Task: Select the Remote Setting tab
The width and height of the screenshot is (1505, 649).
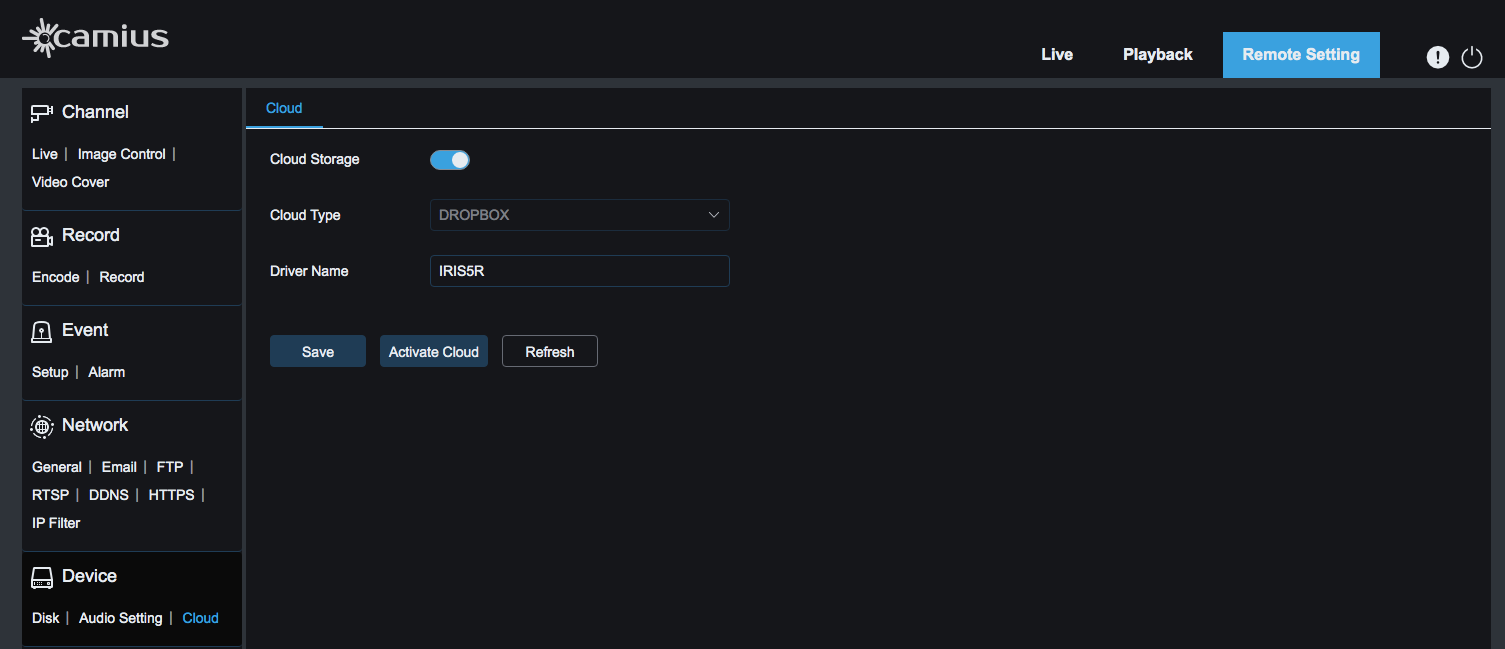Action: [1300, 55]
